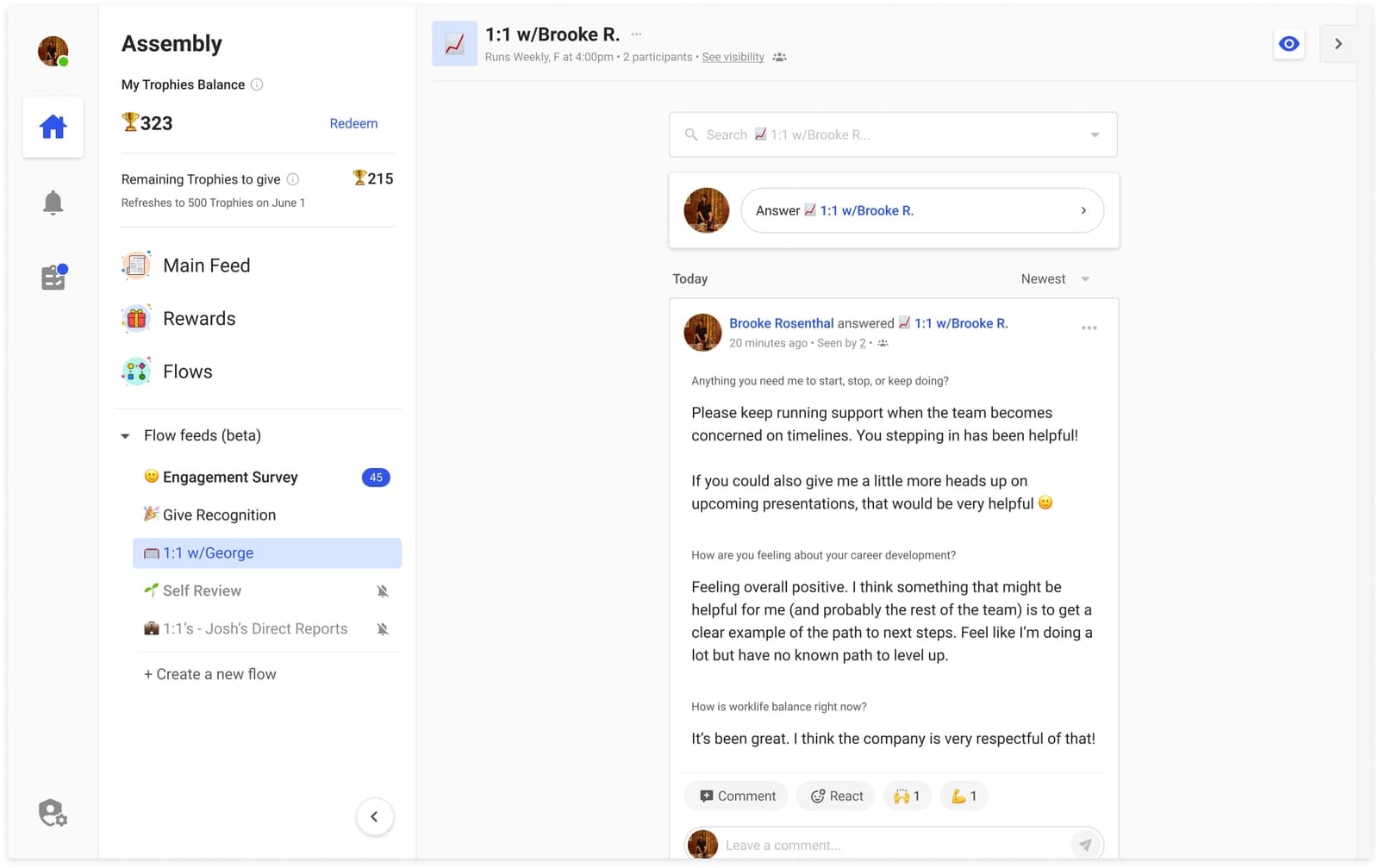The image size is (1379, 868).
Task: Select the Home icon in the left sidebar
Action: point(53,127)
